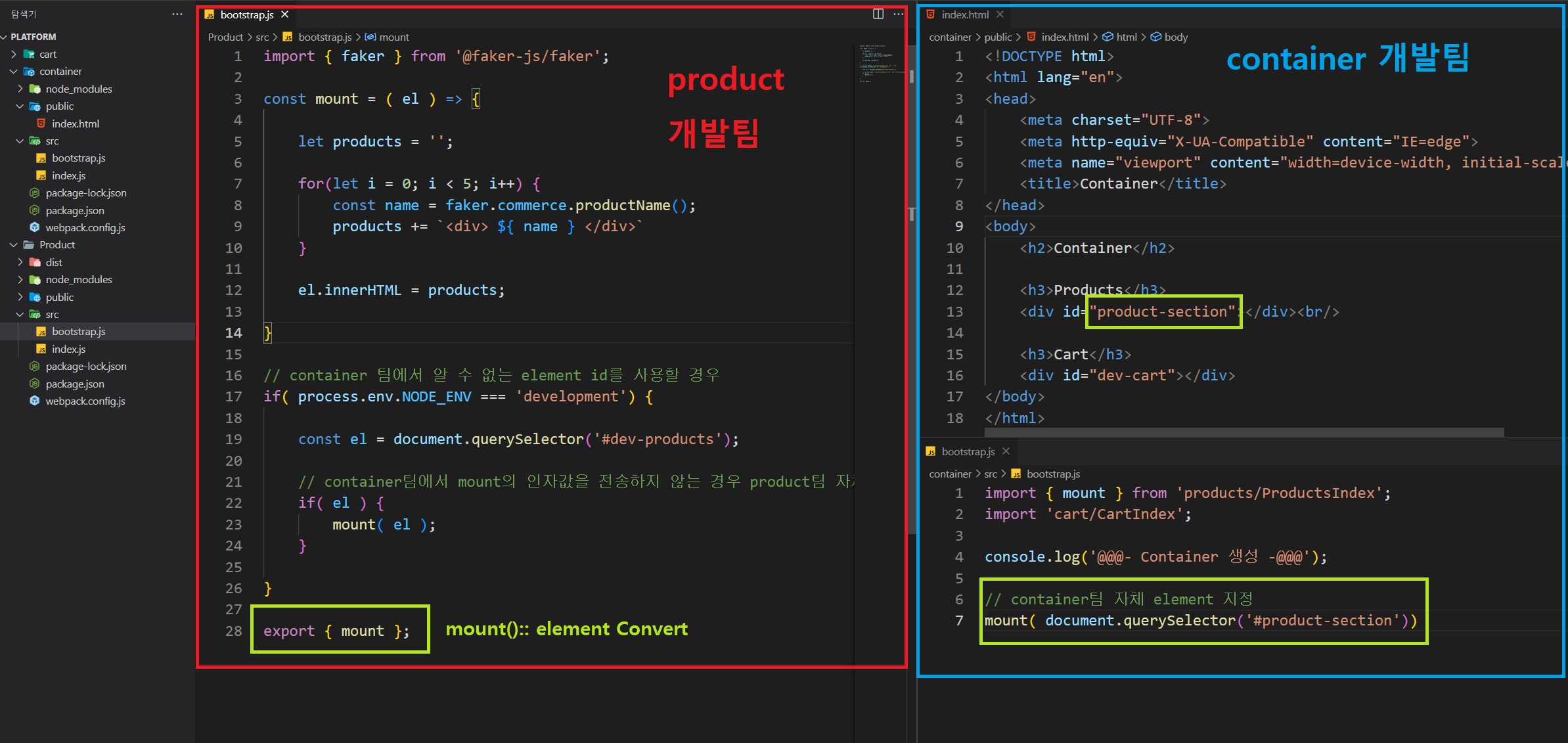
Task: Click the body breadcrumb in index.html
Action: [x=1175, y=37]
